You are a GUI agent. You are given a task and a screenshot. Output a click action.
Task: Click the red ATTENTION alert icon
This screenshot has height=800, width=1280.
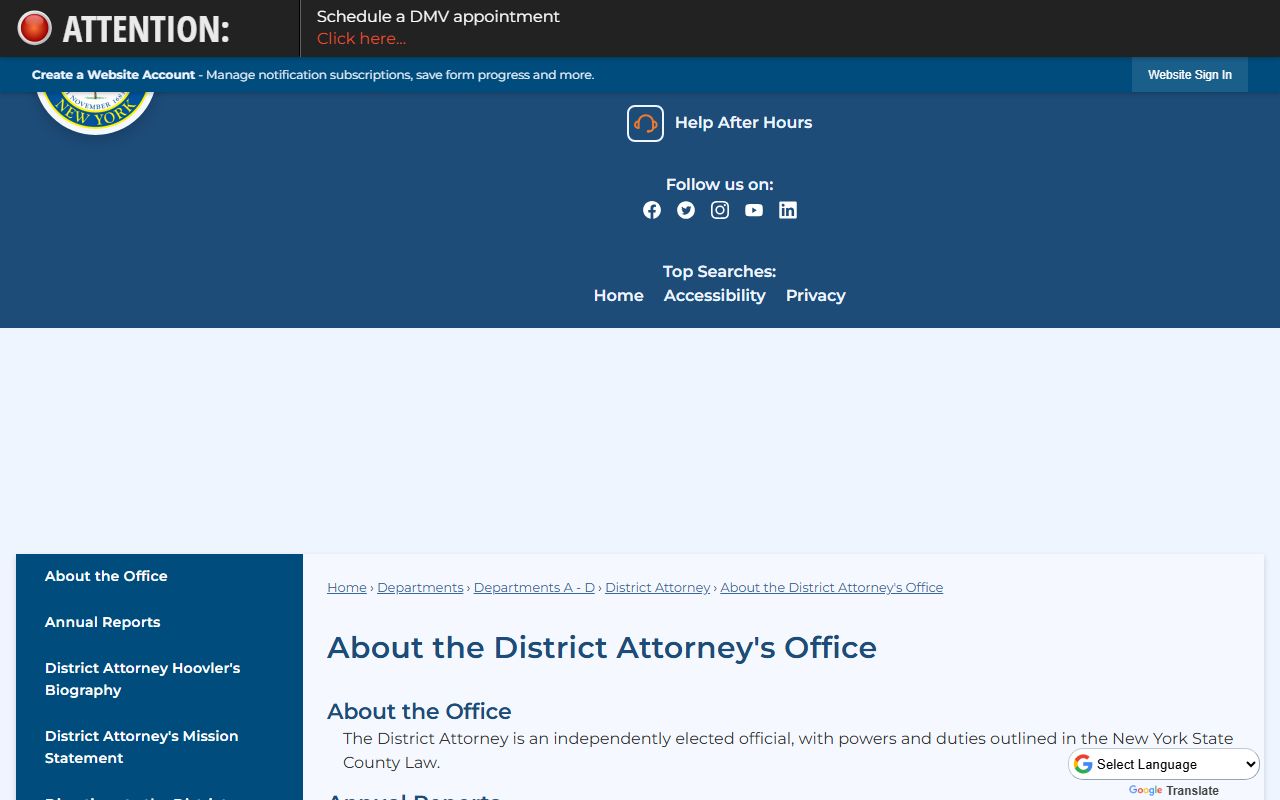[x=34, y=28]
